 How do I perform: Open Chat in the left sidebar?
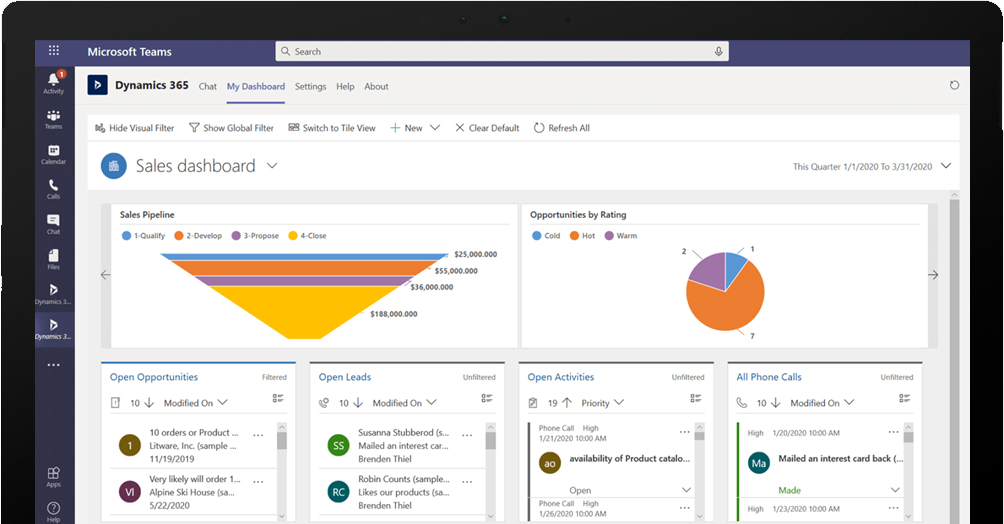[x=54, y=224]
